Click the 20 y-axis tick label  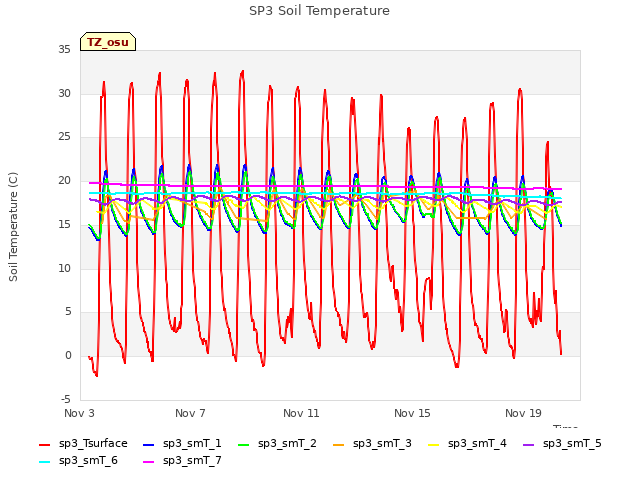[x=64, y=181]
